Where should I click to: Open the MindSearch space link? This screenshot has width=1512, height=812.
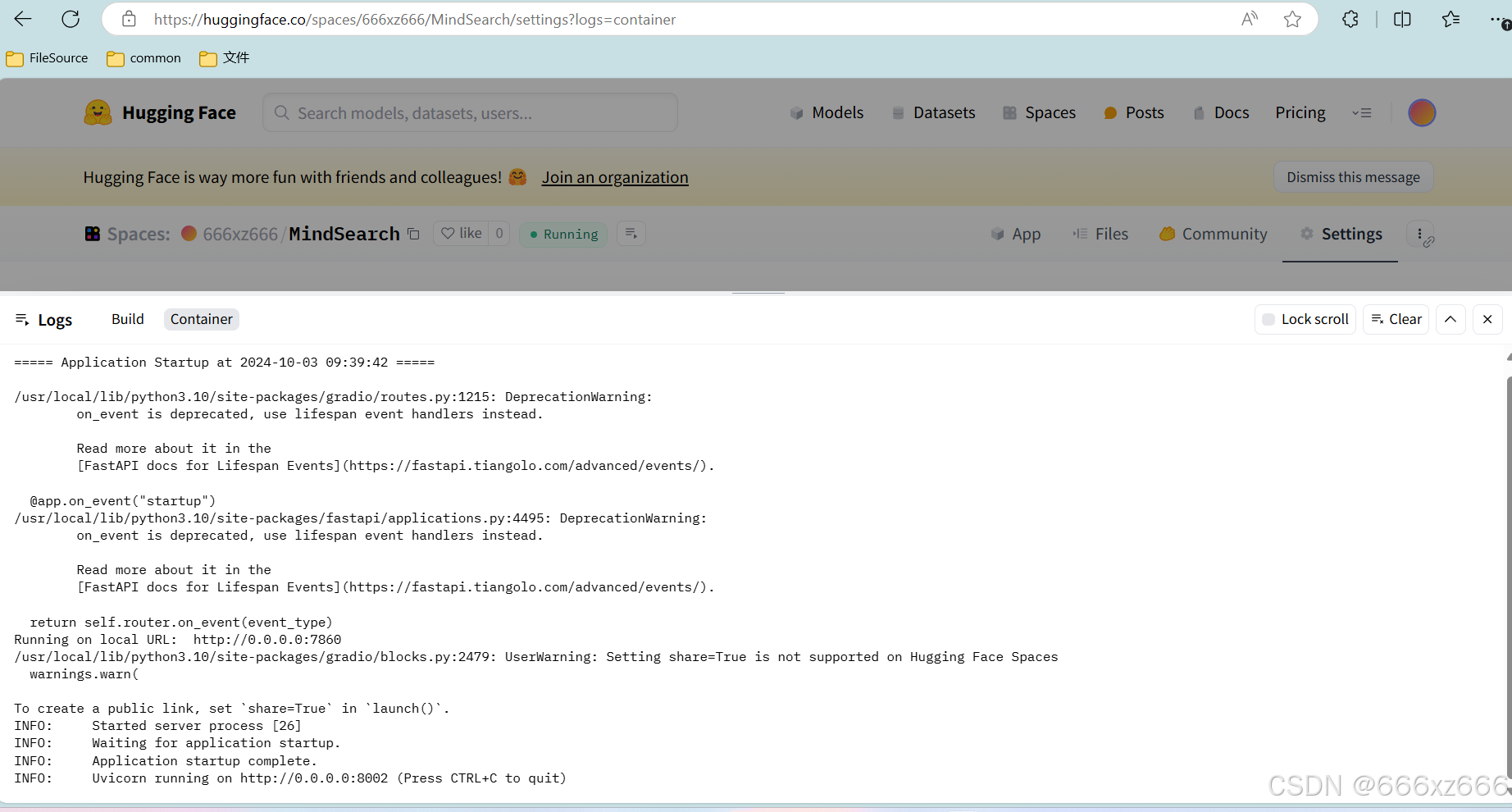click(x=344, y=234)
